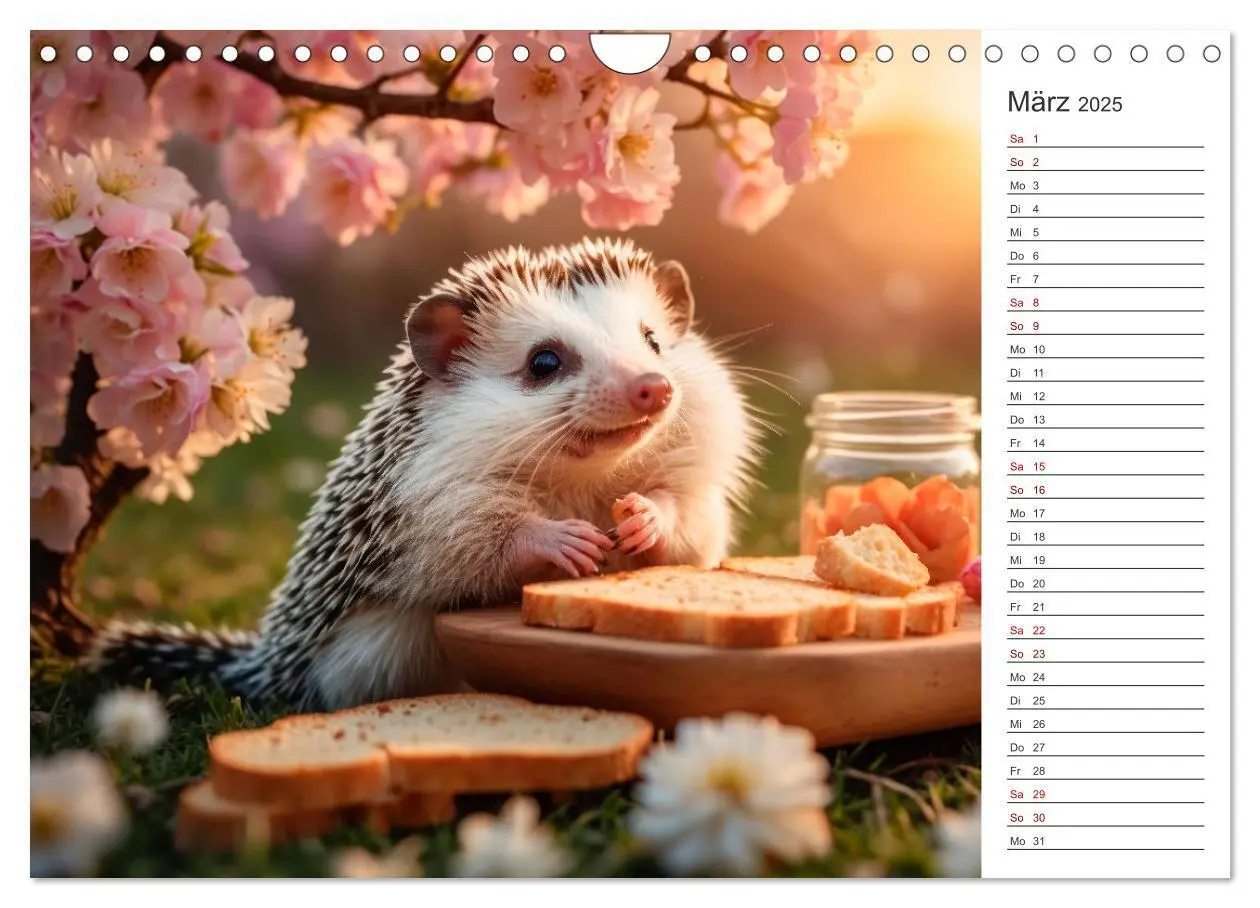Select the 'Do 13' calendar row
Image resolution: width=1260 pixels, height=908 pixels.
[x=1105, y=419]
